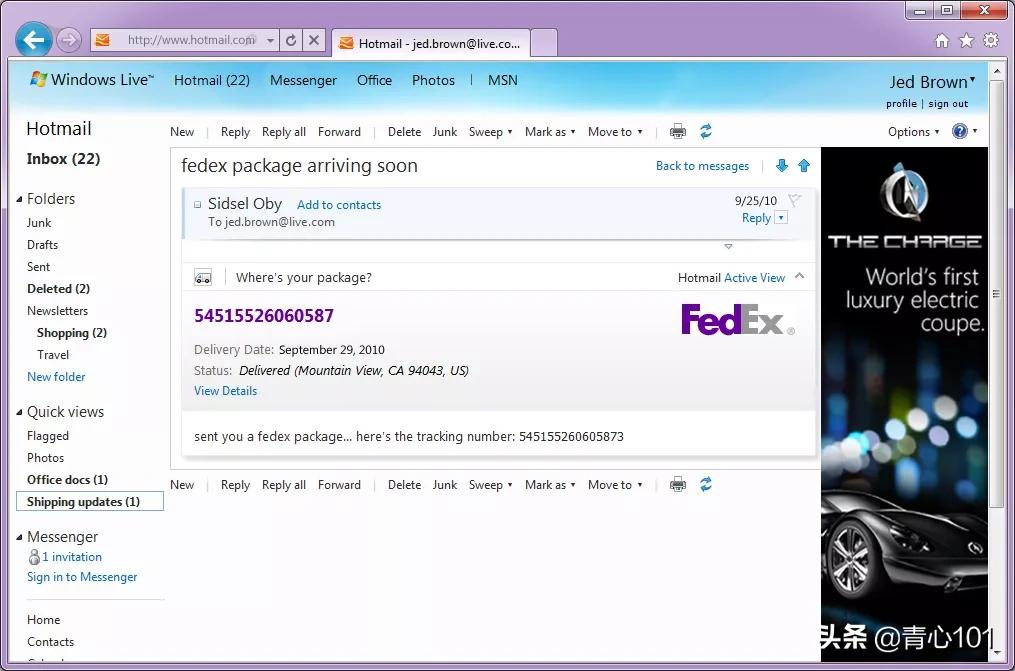Switch to Photos in the Windows Live header
Image resolution: width=1015 pixels, height=671 pixels.
pos(433,80)
